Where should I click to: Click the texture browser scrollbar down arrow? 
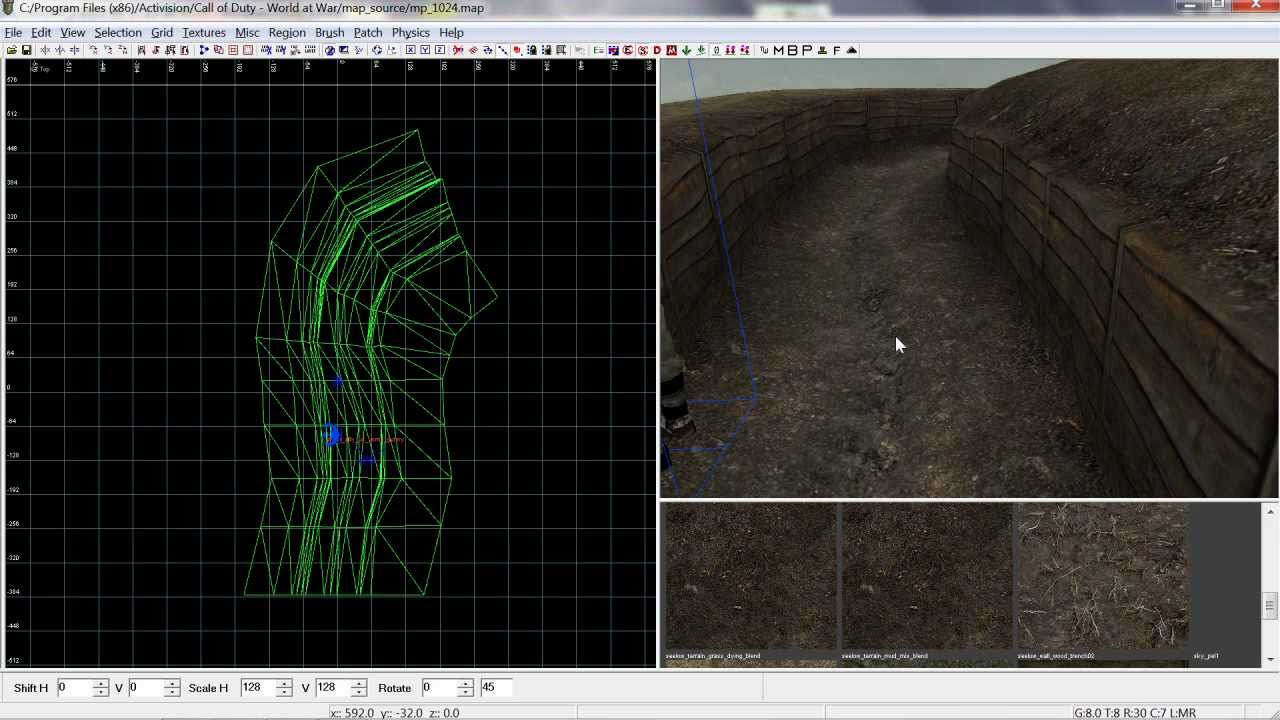[1270, 659]
